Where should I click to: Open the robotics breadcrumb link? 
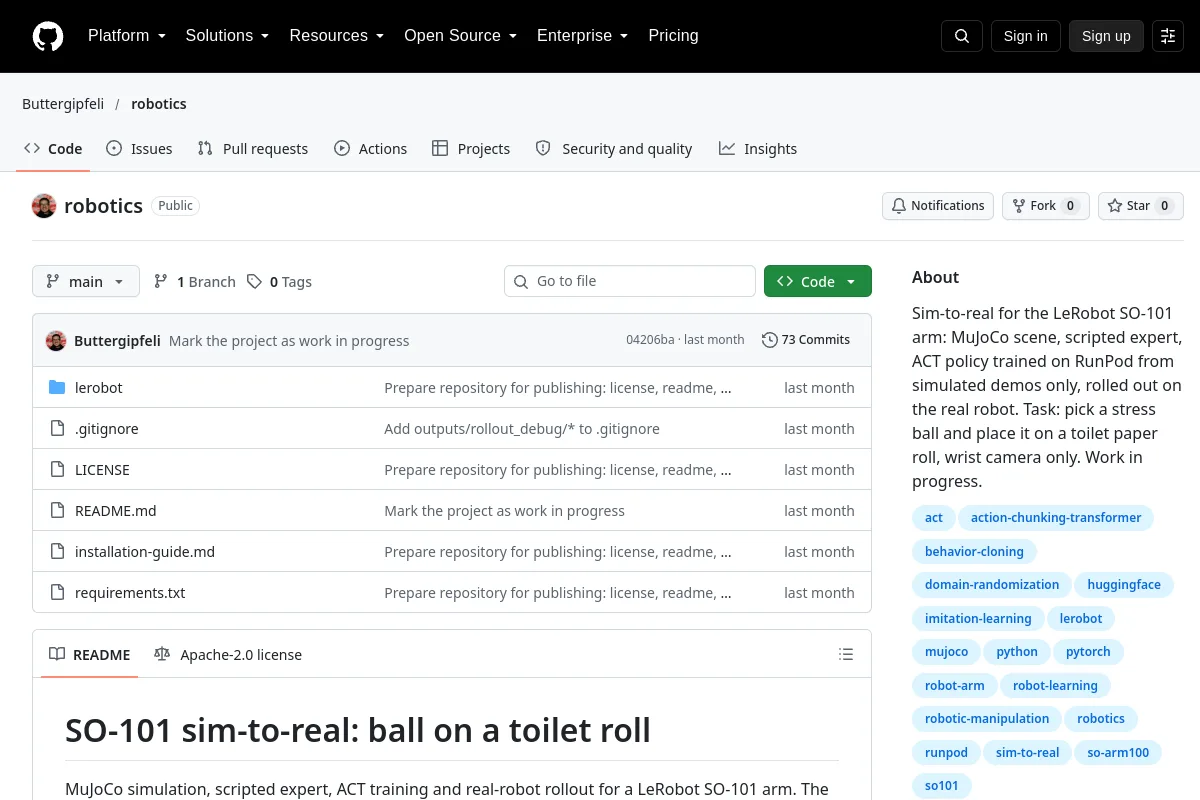(159, 104)
